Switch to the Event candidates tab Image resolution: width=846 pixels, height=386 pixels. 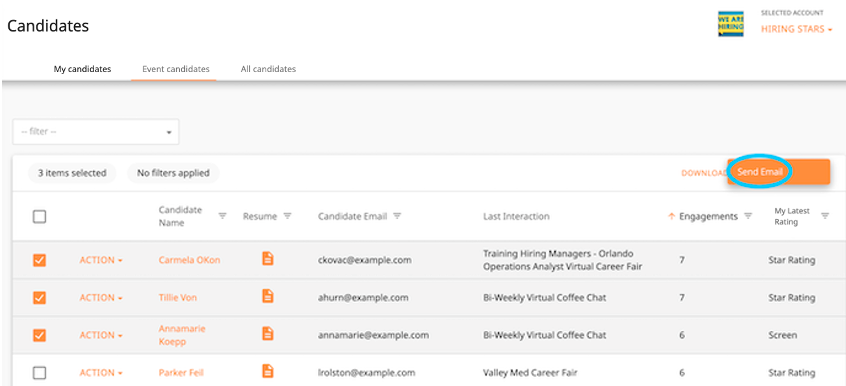click(x=175, y=69)
